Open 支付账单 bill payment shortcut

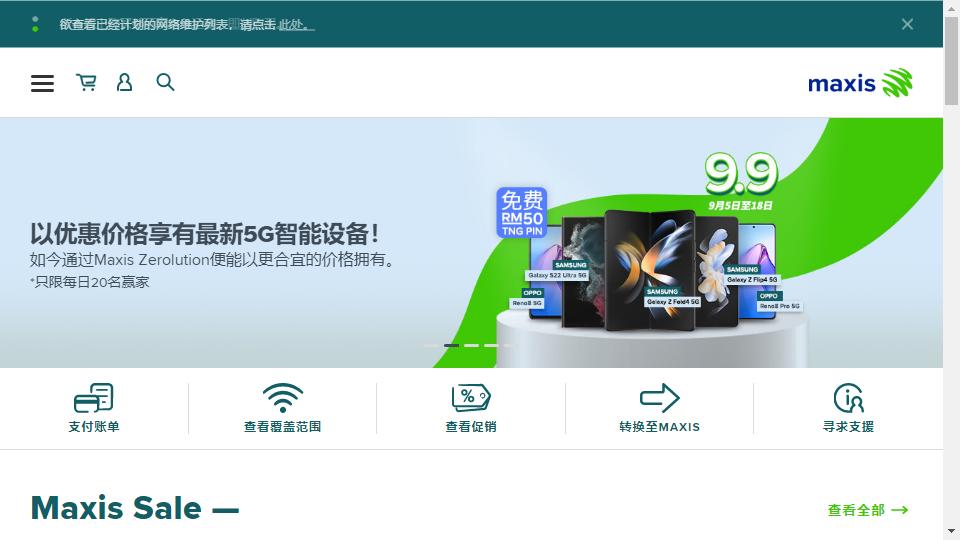[94, 408]
